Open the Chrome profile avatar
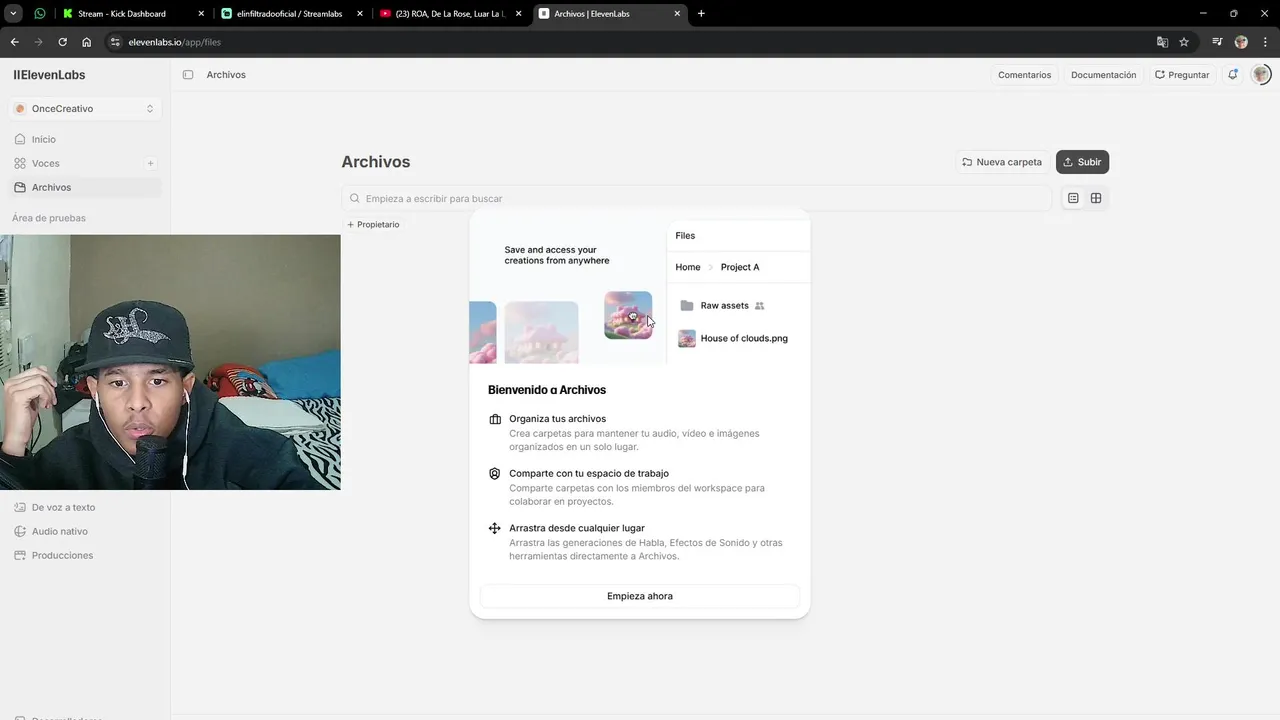Image resolution: width=1280 pixels, height=720 pixels. (1241, 42)
